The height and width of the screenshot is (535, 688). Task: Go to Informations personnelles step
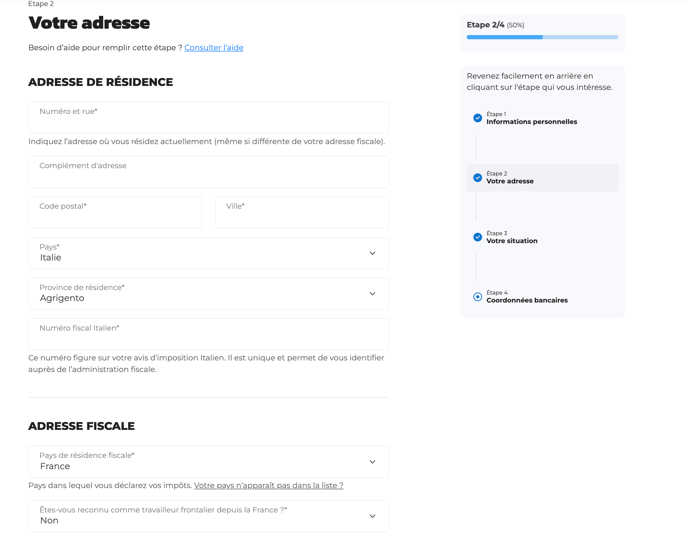[x=531, y=122]
